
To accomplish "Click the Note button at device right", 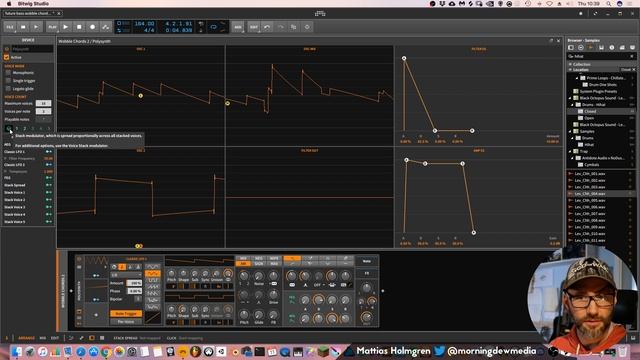I will point(367,261).
